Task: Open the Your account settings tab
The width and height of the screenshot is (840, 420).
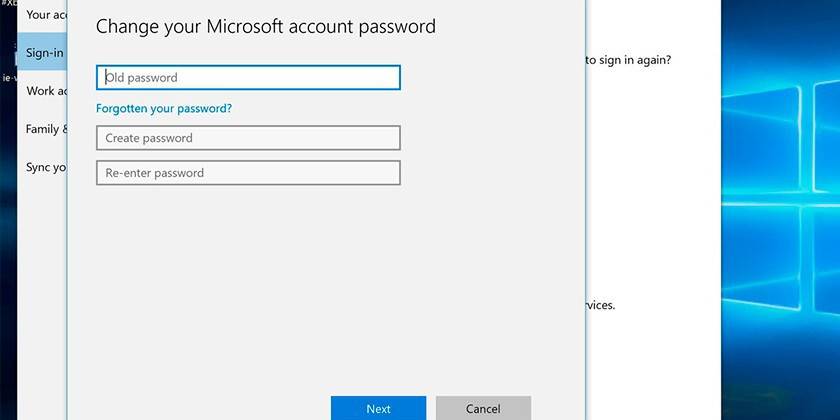Action: pos(45,15)
